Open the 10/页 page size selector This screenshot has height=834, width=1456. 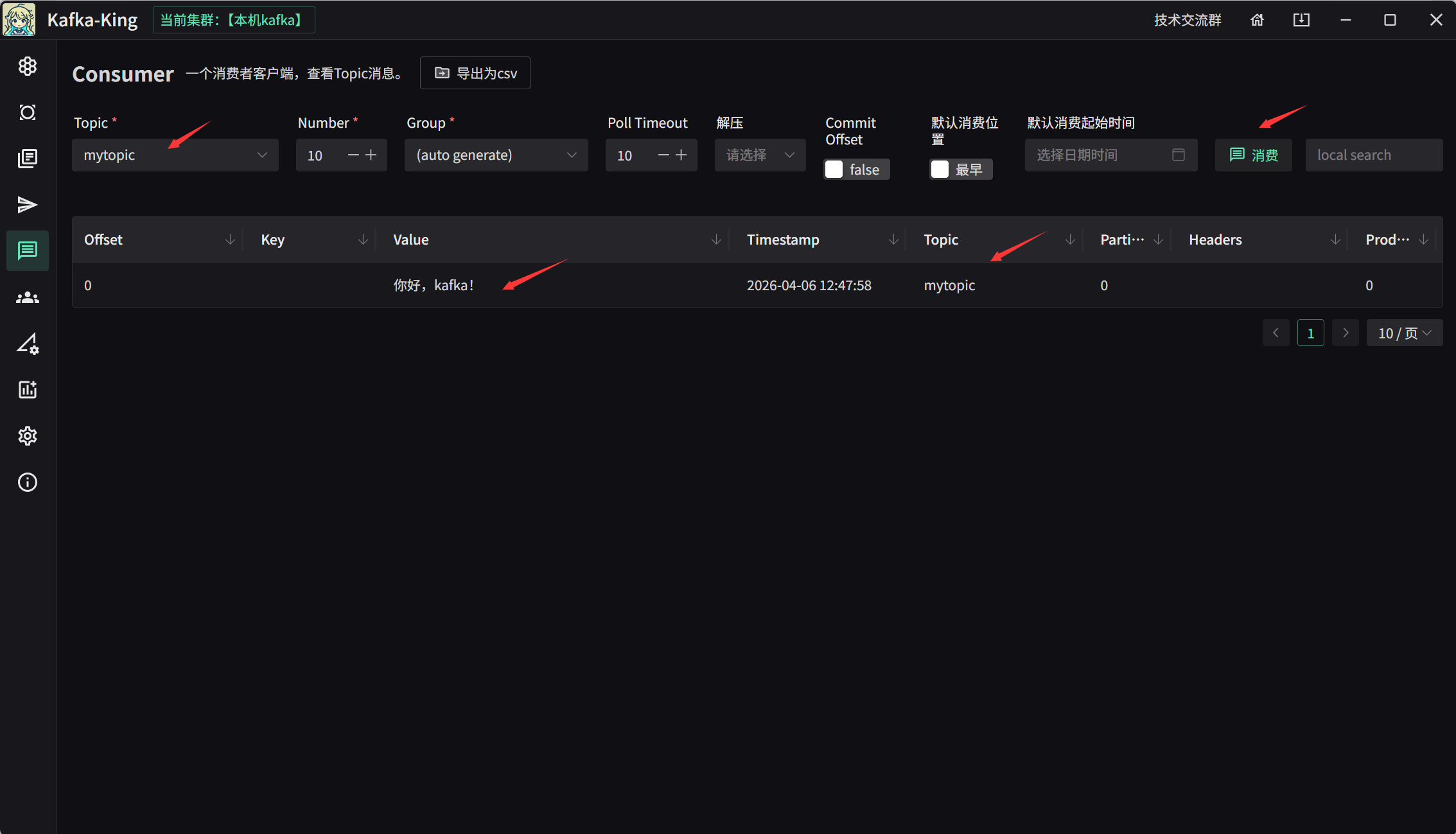pos(1404,333)
